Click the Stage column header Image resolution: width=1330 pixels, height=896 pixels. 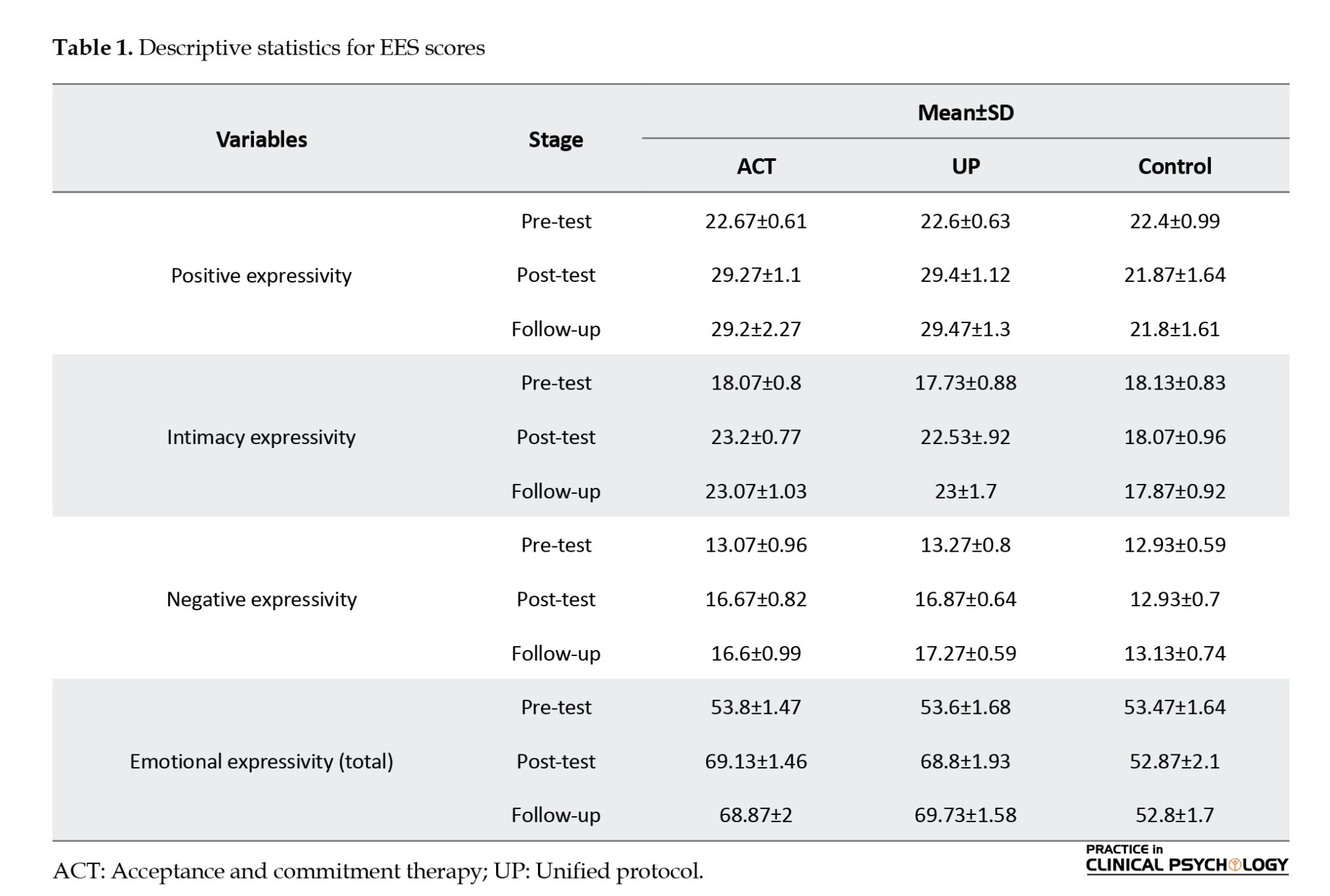555,140
